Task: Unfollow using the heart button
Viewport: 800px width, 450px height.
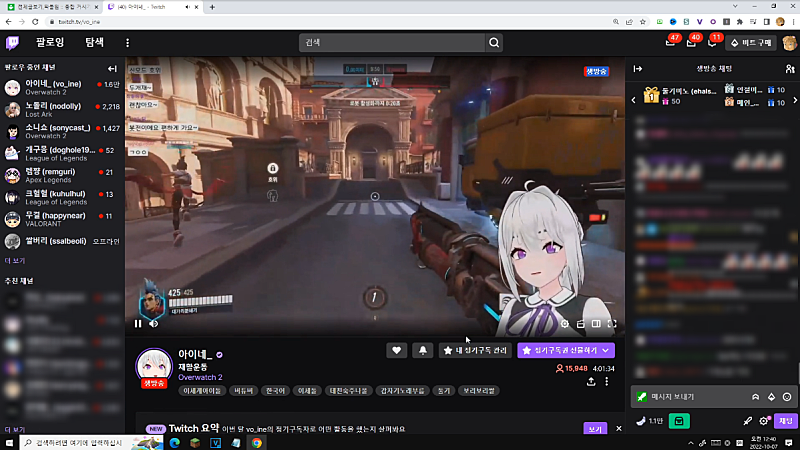Action: [x=396, y=350]
